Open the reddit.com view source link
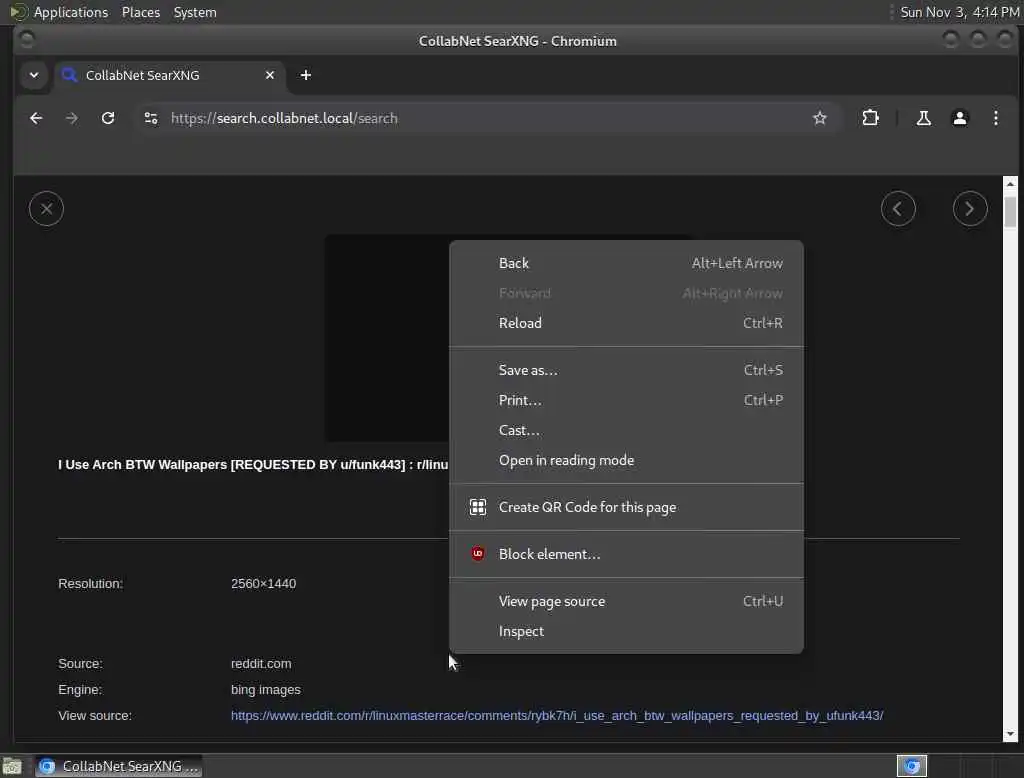This screenshot has width=1024, height=778. pos(556,715)
